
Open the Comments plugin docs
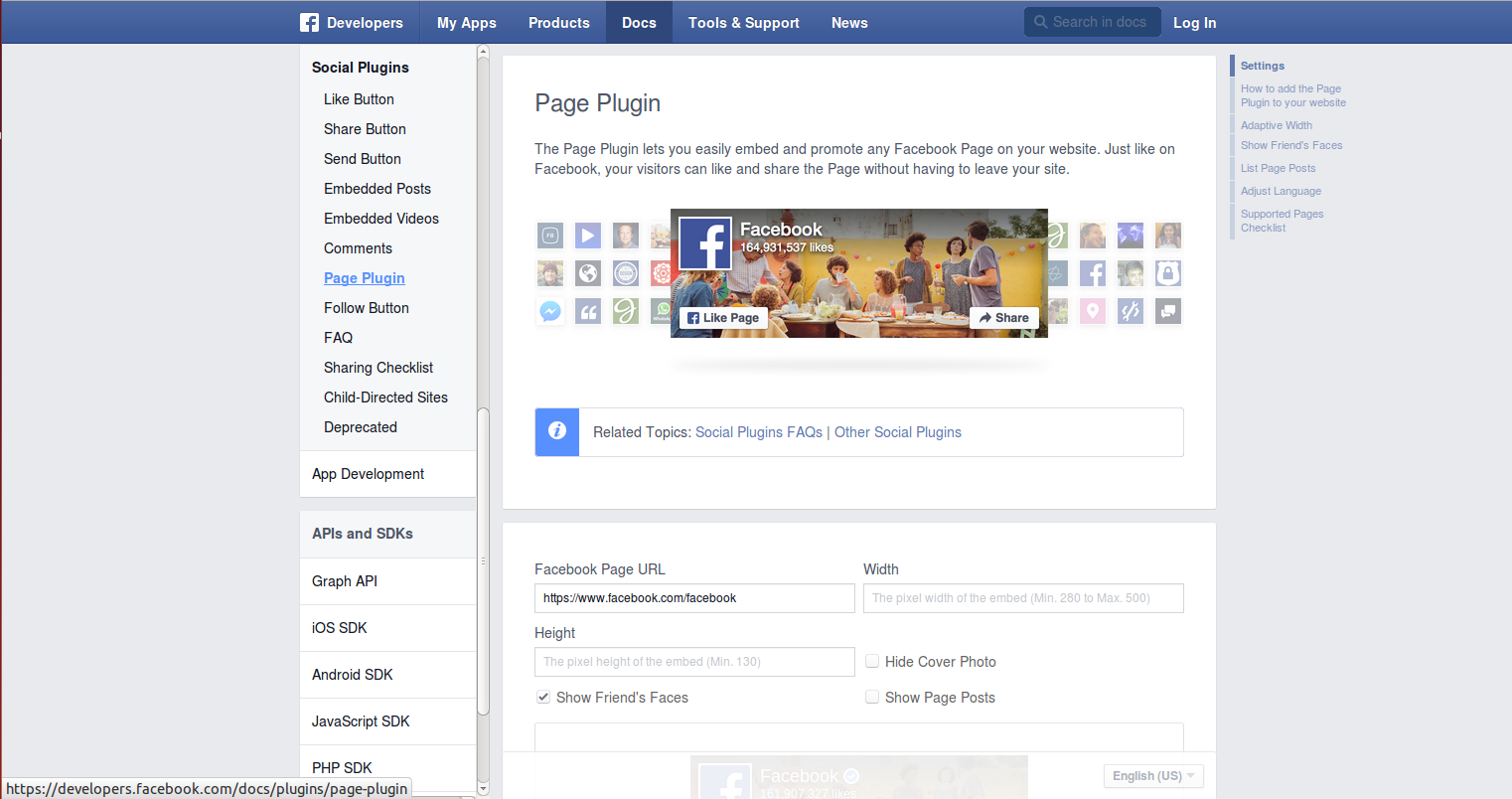[358, 248]
